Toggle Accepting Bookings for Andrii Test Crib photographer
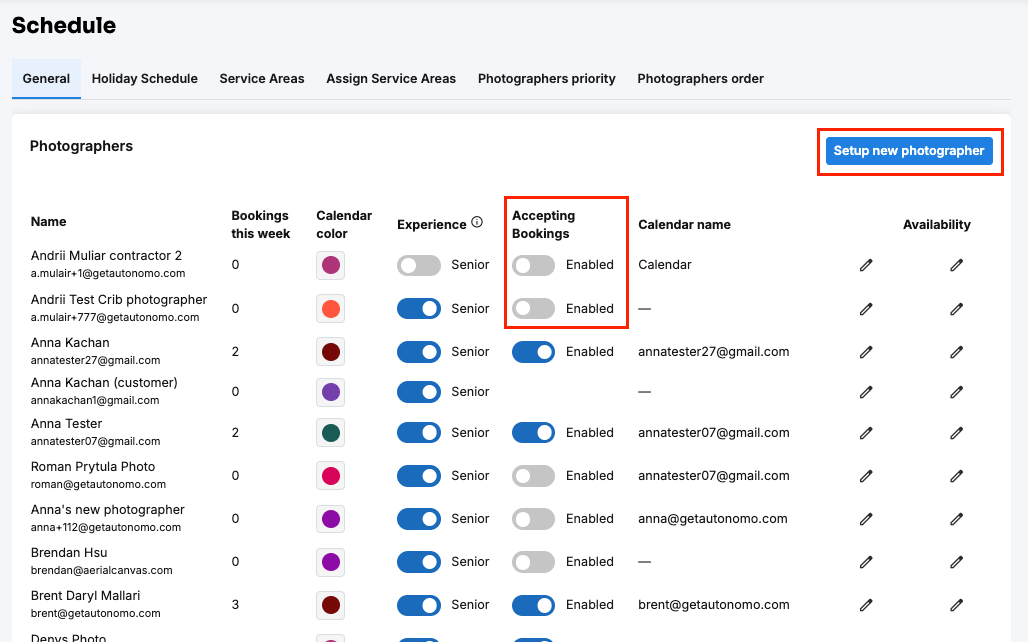Image resolution: width=1028 pixels, height=642 pixels. click(534, 309)
